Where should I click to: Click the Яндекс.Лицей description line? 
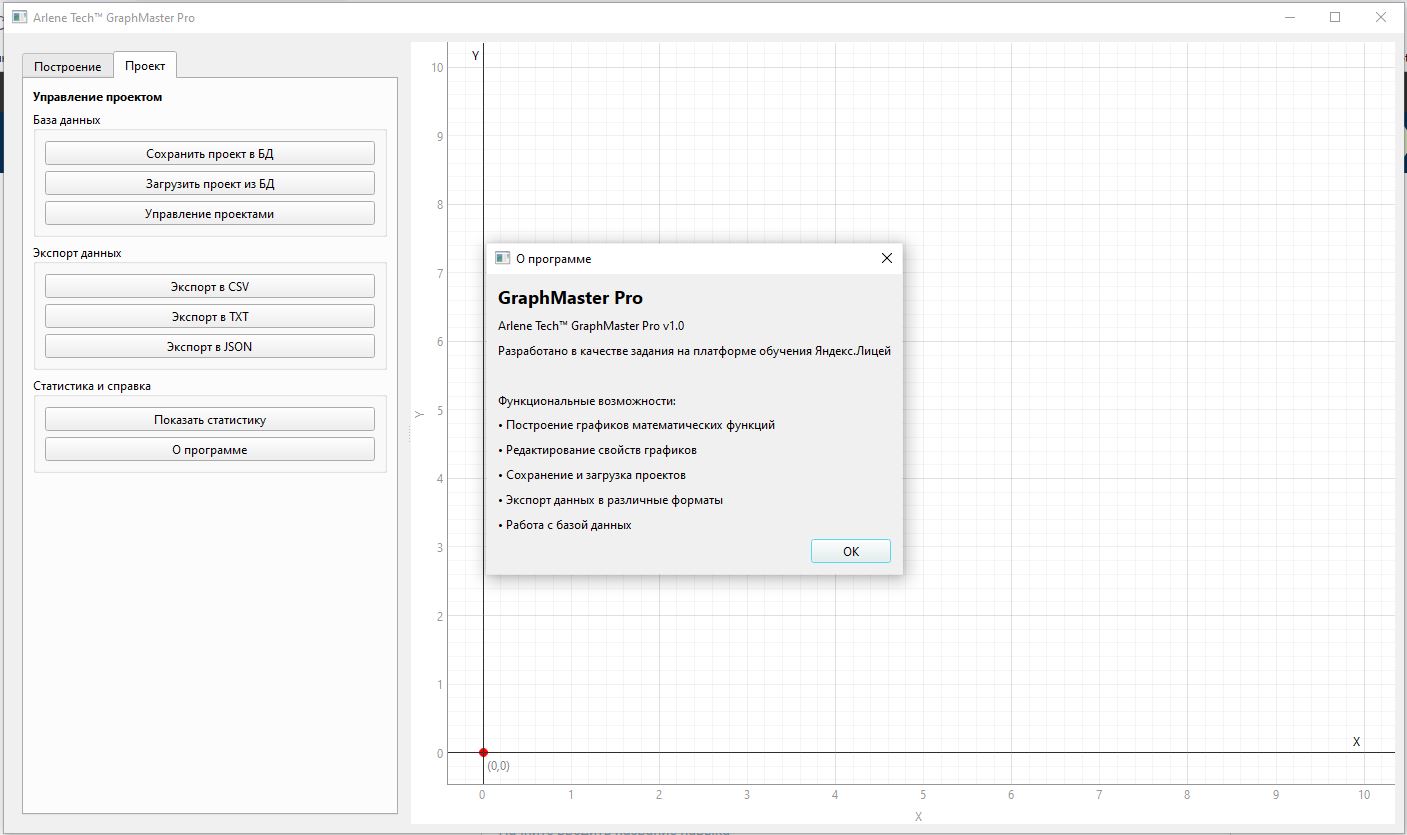click(x=694, y=351)
